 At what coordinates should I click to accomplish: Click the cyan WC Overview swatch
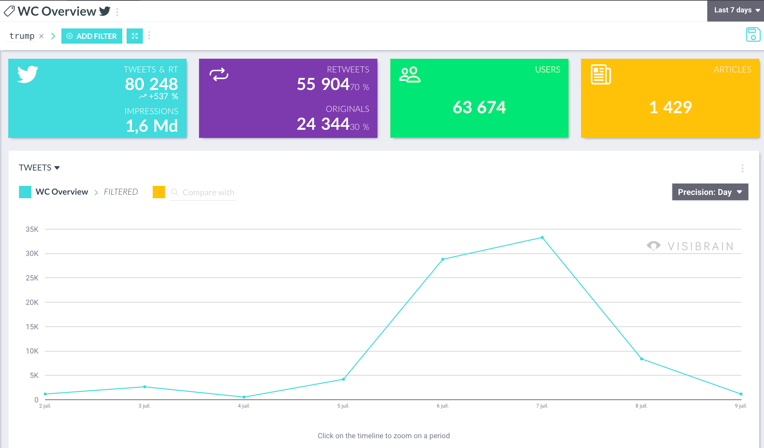click(25, 192)
